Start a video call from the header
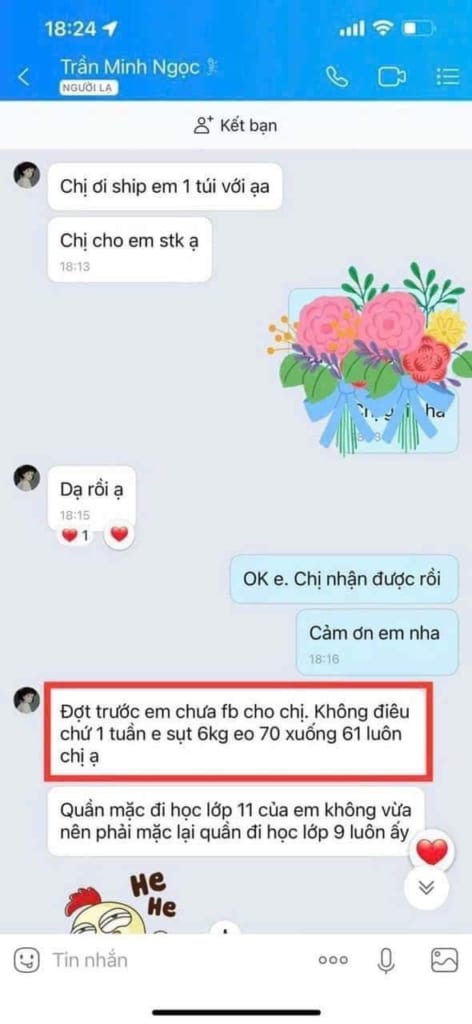472x1024 pixels. click(x=390, y=77)
